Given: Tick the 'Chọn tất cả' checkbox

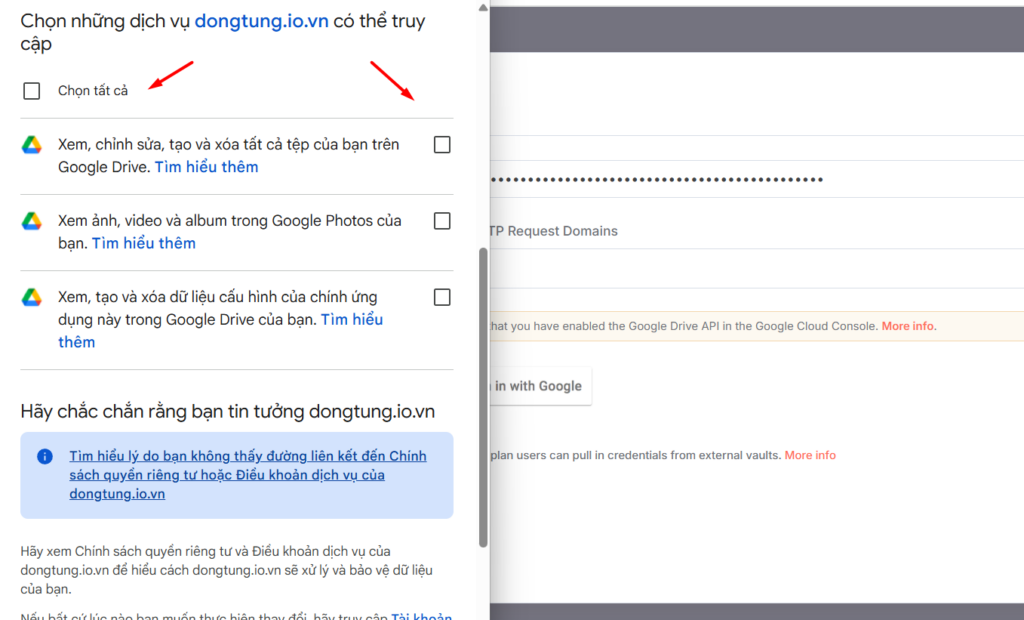Looking at the screenshot, I should pyautogui.click(x=31, y=91).
